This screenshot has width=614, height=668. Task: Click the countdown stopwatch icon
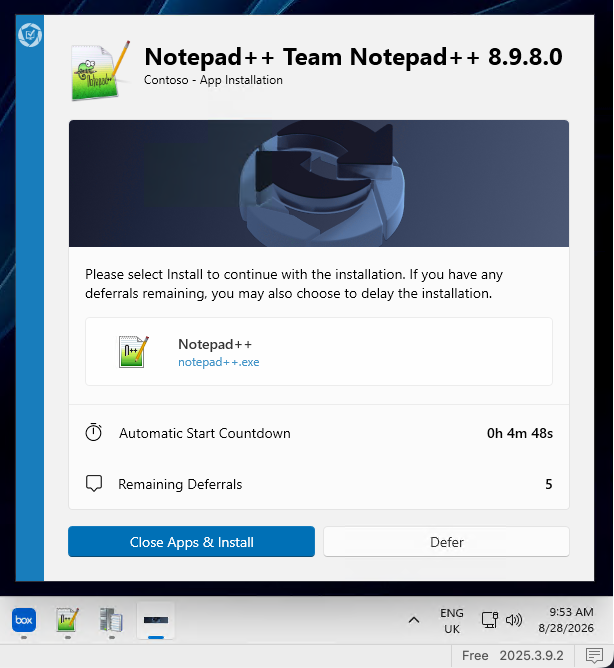(x=93, y=432)
